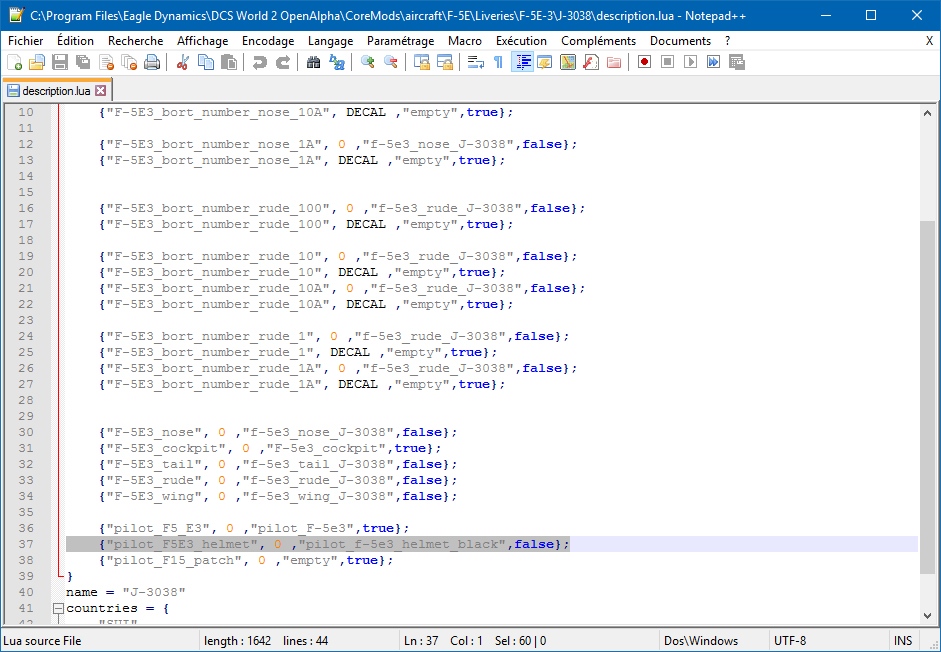This screenshot has height=652, width=941.
Task: Click the Redo toolbar arrow
Action: pos(283,62)
